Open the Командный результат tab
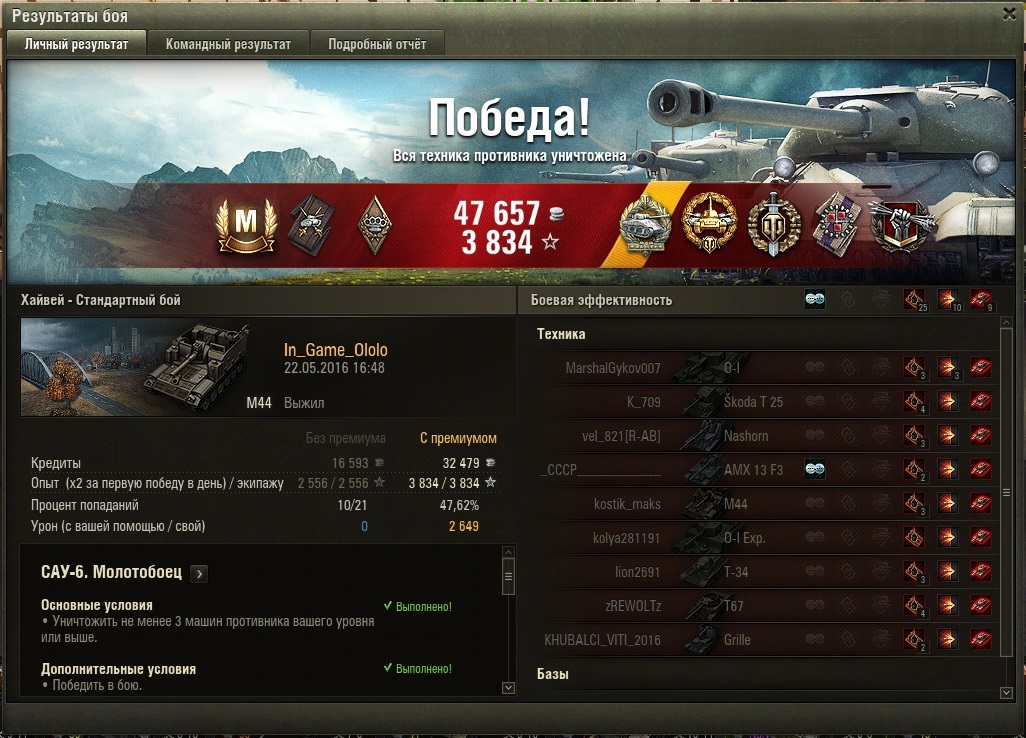 [228, 44]
